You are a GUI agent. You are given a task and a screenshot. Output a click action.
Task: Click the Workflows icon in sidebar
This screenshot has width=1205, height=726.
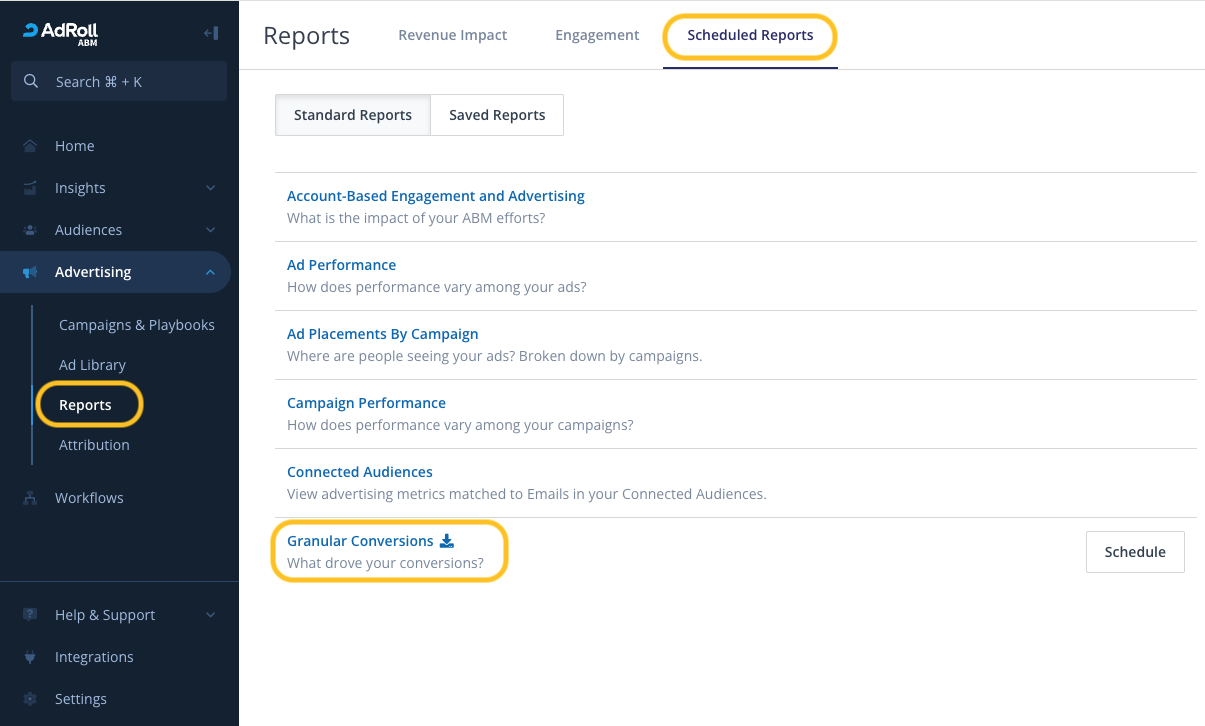pyautogui.click(x=30, y=498)
